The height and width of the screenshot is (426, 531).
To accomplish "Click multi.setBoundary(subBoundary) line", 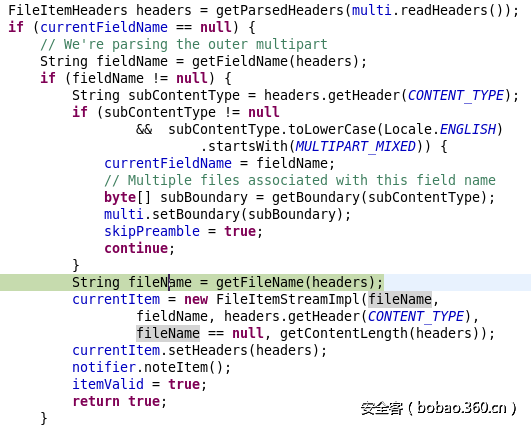I will tap(227, 214).
